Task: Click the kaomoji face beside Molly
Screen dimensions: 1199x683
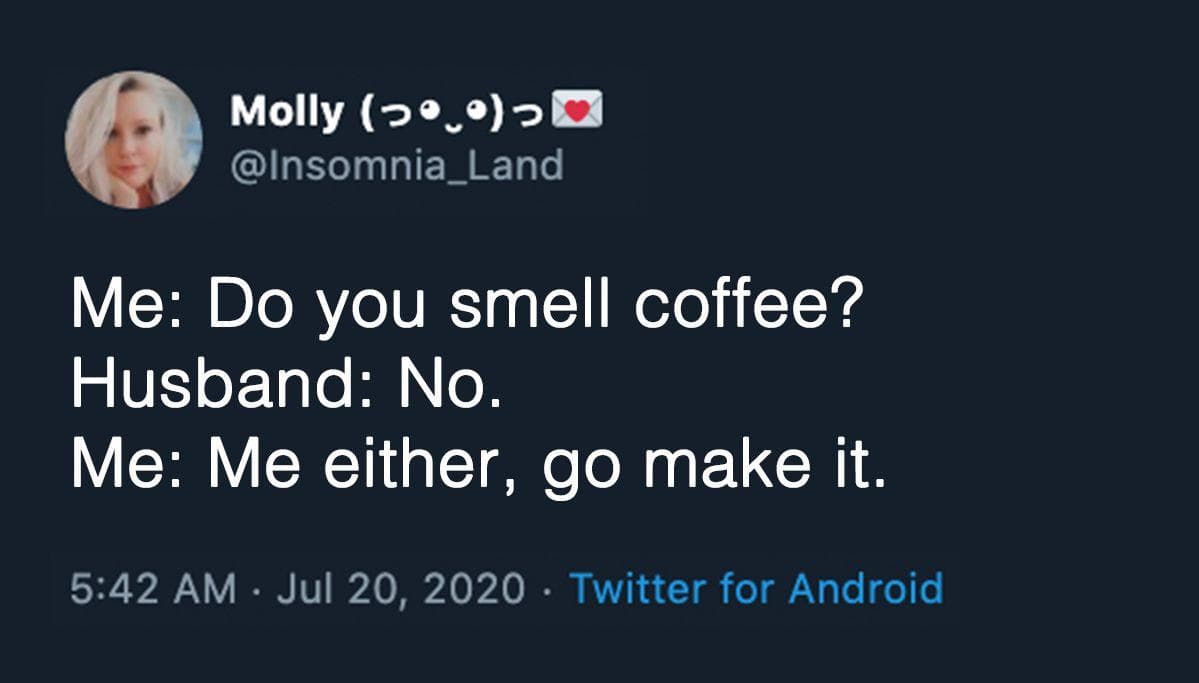Action: pyautogui.click(x=448, y=112)
